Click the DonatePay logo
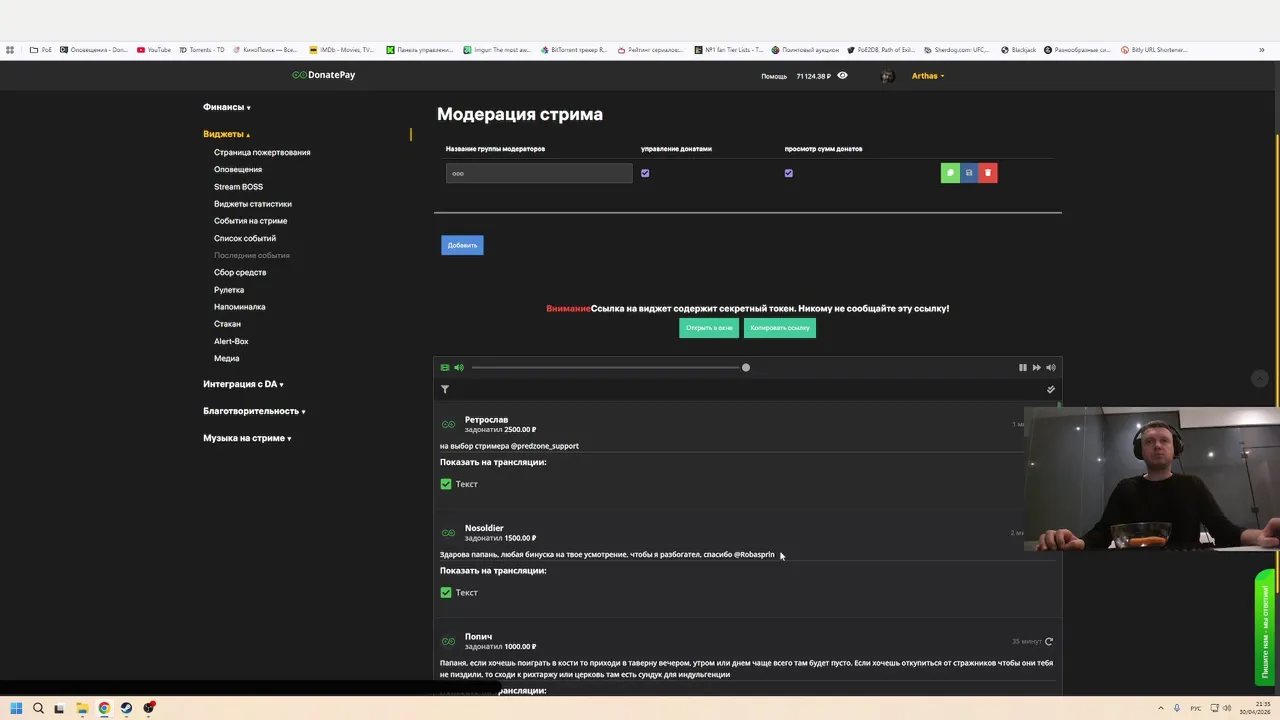 [x=323, y=75]
